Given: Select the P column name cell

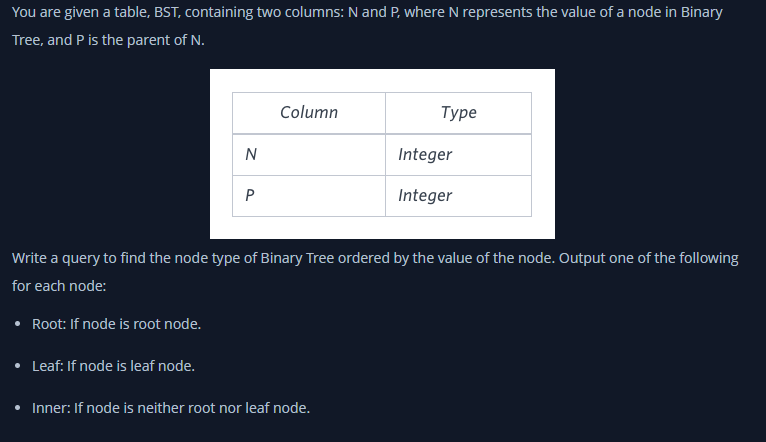Looking at the screenshot, I should point(309,195).
